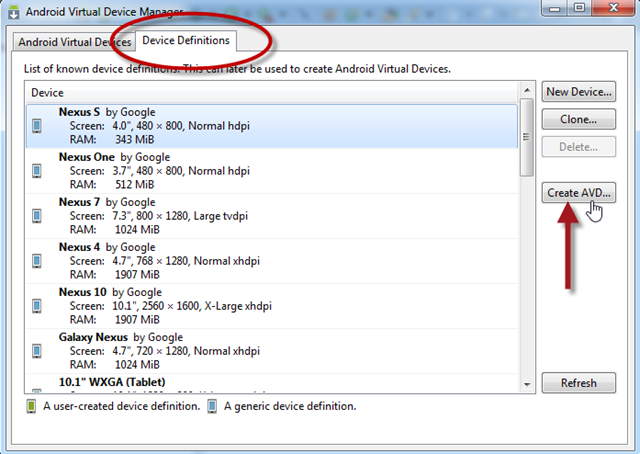Select the 10.1" WXGA (Tablet) entry

[x=271, y=383]
